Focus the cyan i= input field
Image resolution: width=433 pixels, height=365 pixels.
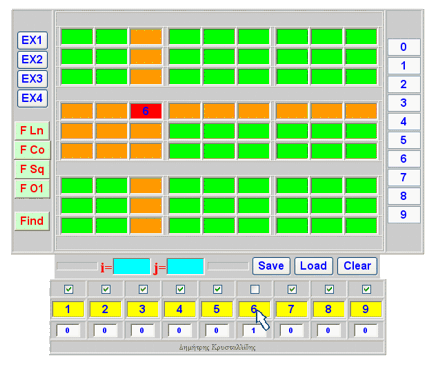pos(132,266)
